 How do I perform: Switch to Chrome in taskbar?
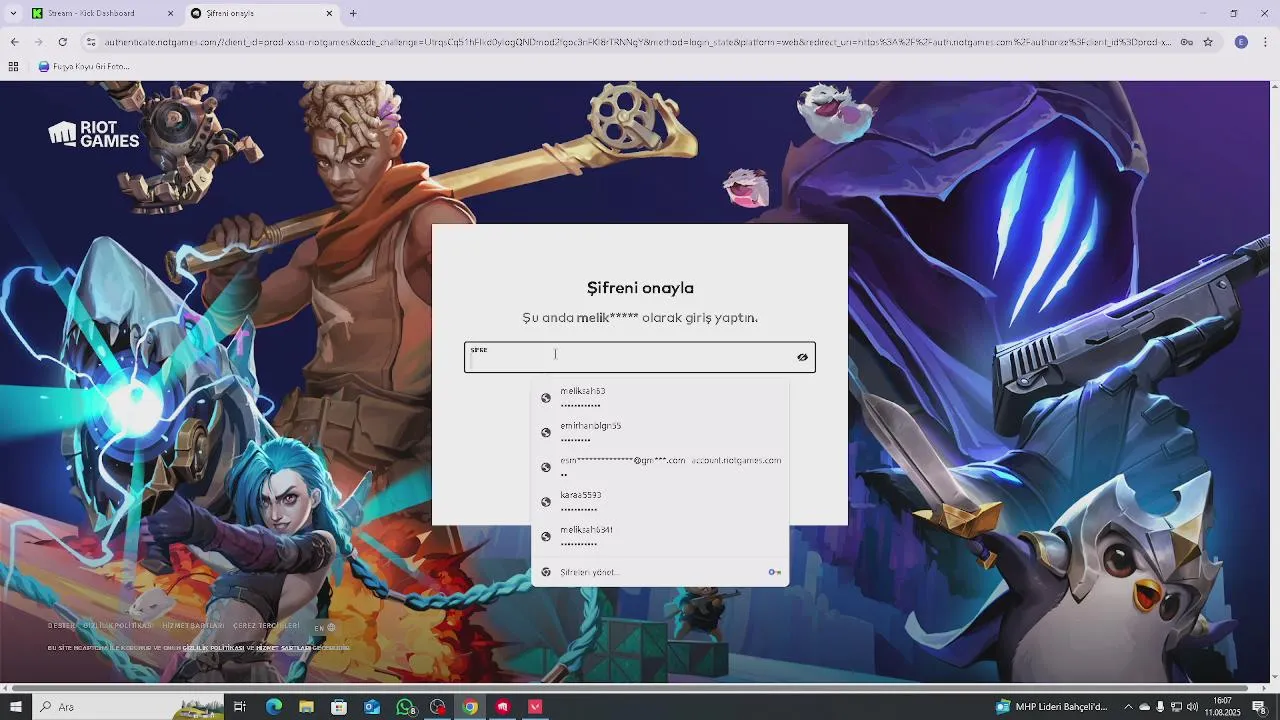pos(470,707)
